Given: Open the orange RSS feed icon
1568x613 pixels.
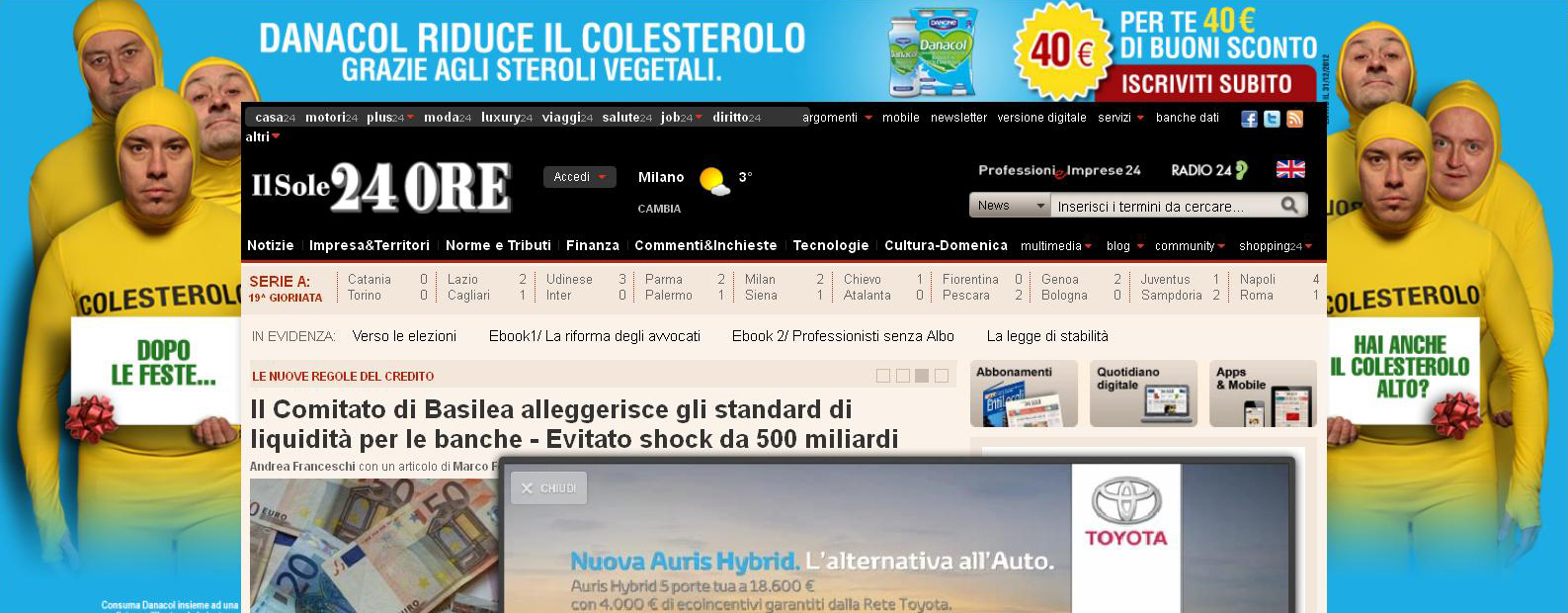Looking at the screenshot, I should pyautogui.click(x=1294, y=119).
